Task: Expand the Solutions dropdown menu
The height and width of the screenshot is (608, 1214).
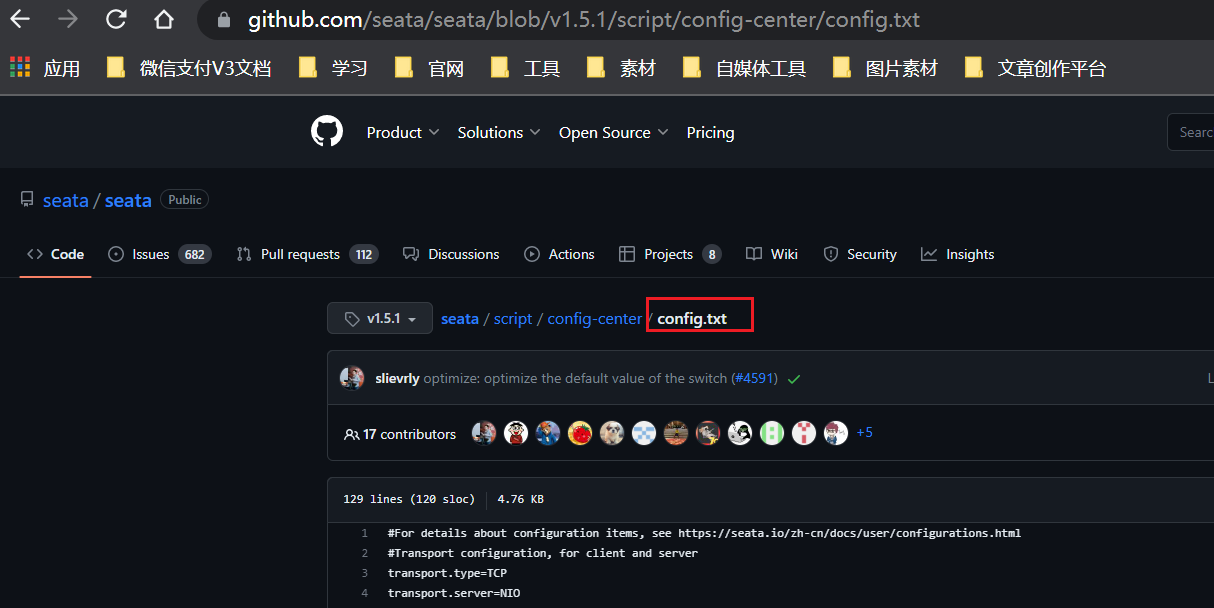Action: pos(499,132)
